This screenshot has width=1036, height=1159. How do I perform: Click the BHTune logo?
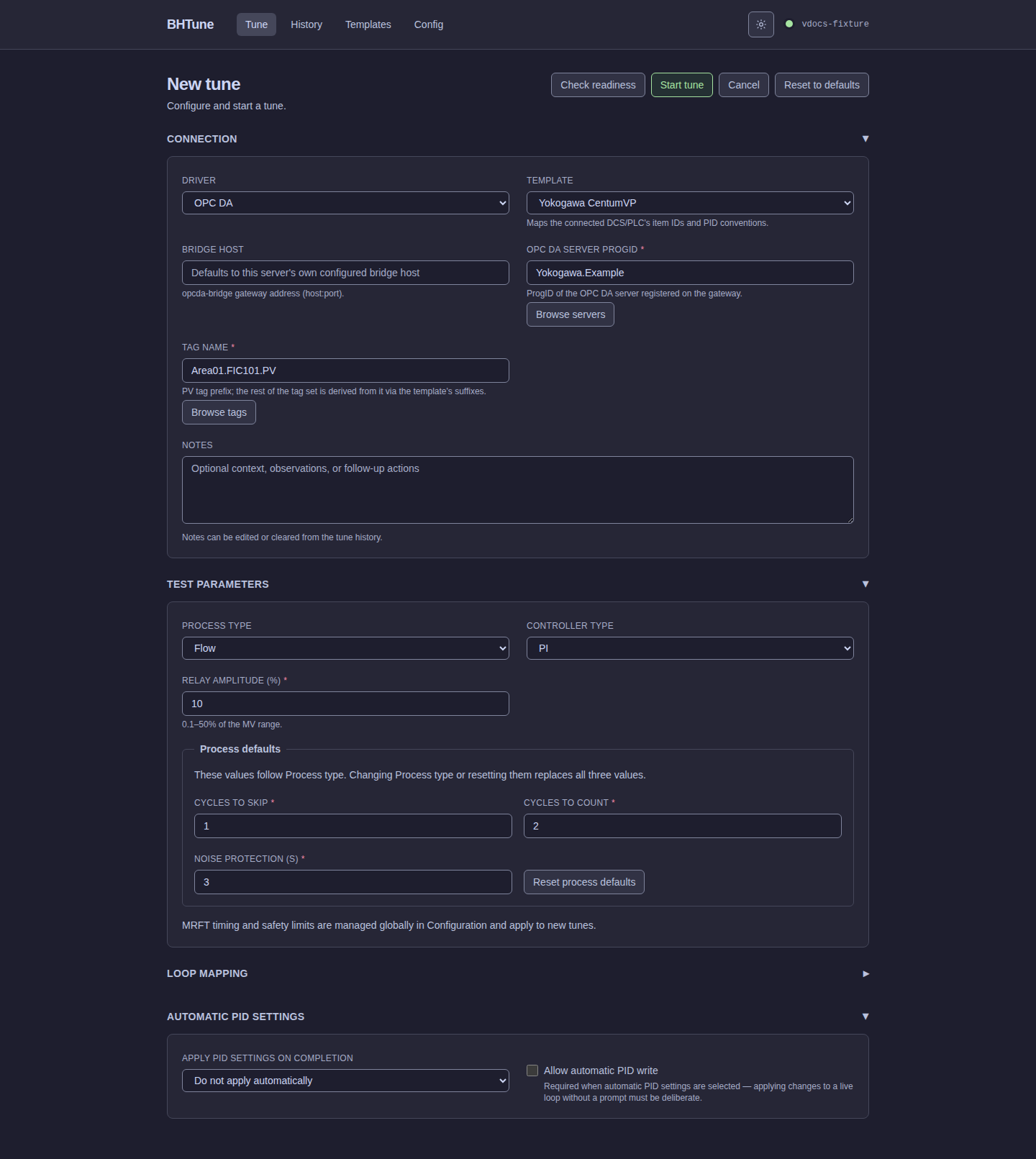pyautogui.click(x=191, y=24)
